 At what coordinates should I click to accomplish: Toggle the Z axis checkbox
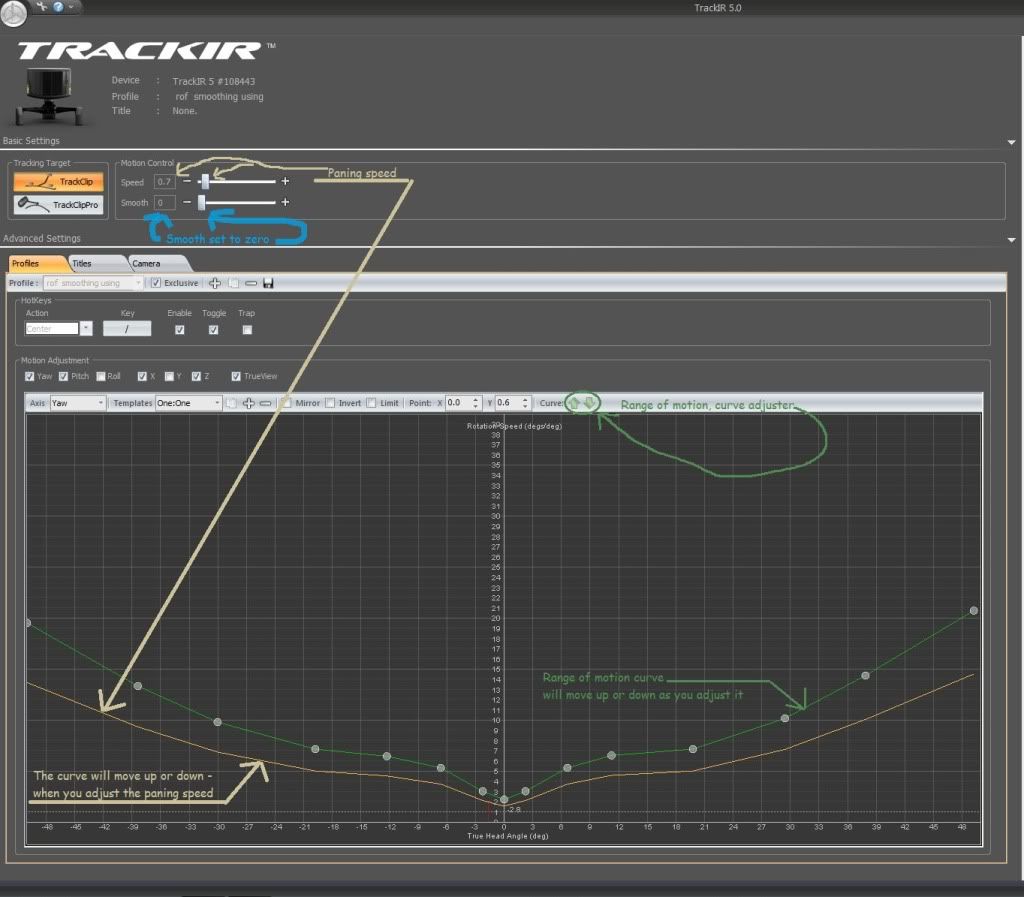coord(197,376)
